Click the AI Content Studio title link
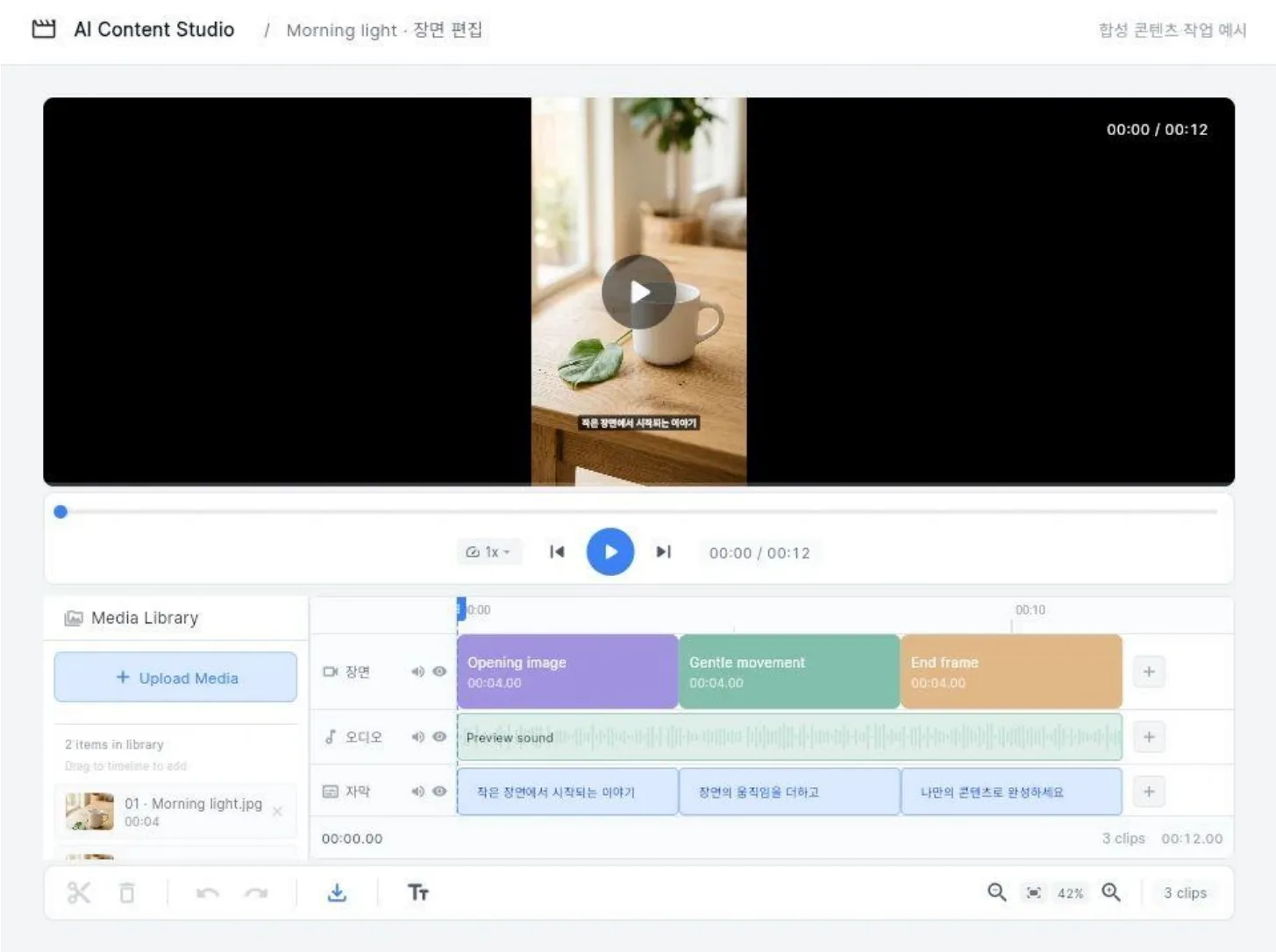The image size is (1276, 952). 154,29
